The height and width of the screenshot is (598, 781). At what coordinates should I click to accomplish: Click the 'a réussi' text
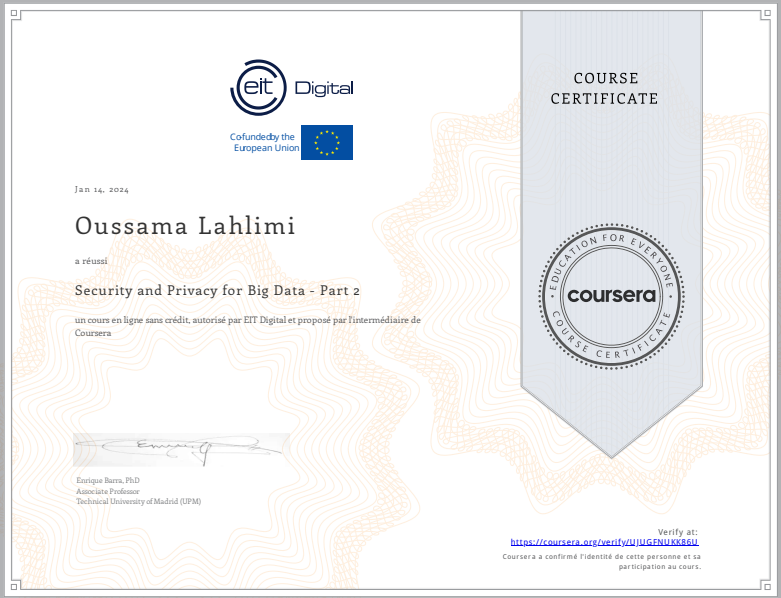[x=91, y=261]
